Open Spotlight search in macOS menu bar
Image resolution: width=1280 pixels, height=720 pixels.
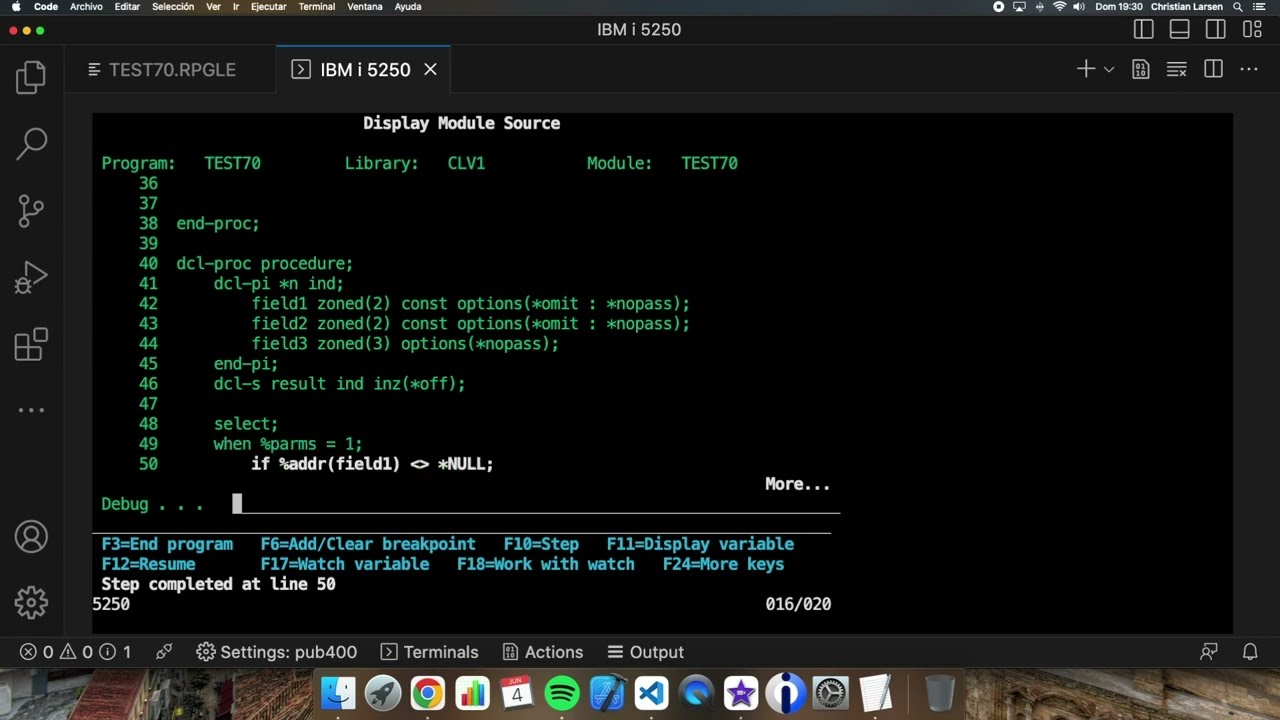click(x=1238, y=7)
